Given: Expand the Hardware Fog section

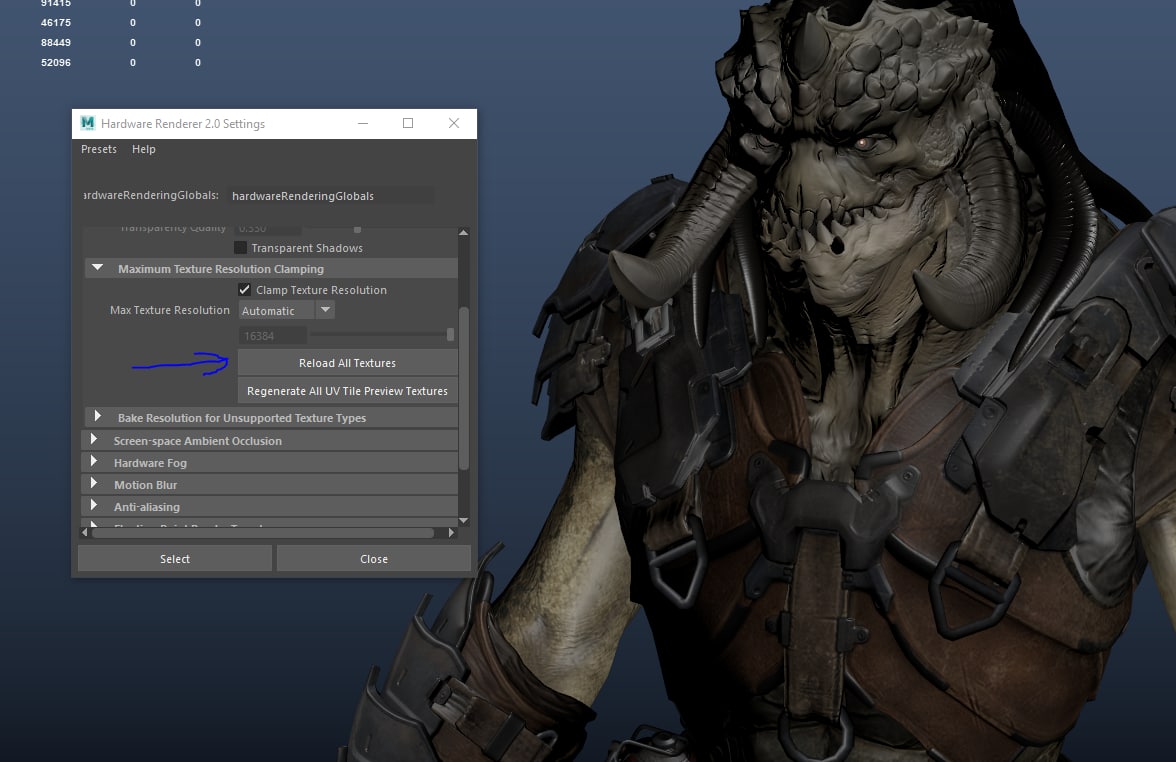Looking at the screenshot, I should (x=94, y=461).
